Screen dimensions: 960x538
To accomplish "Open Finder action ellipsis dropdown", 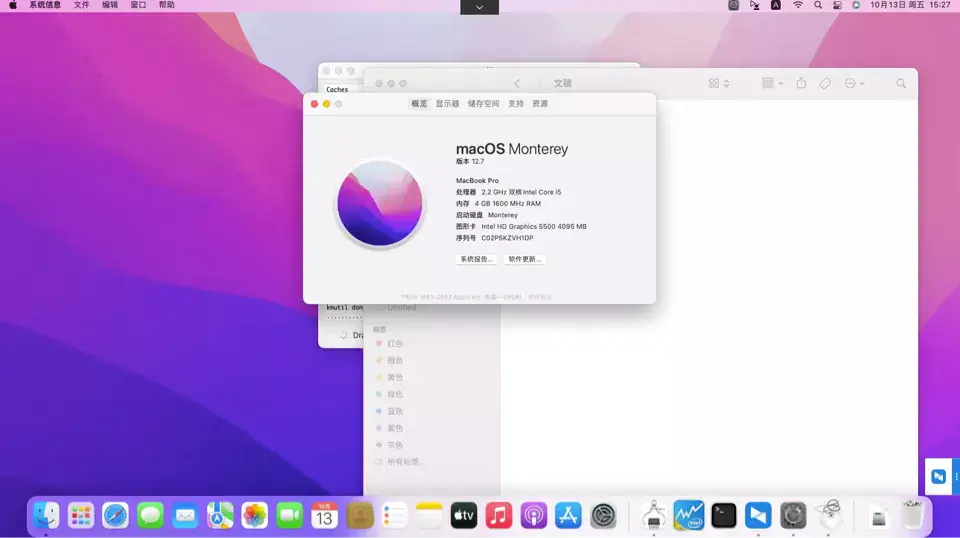I will (855, 83).
